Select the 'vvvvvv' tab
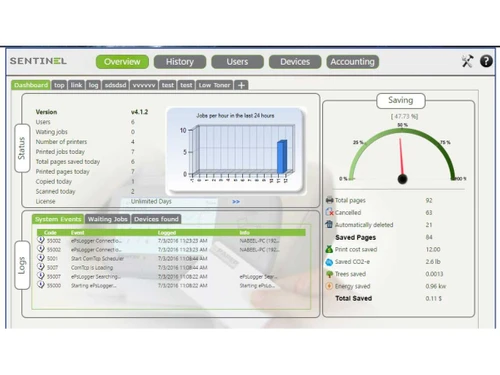Image resolution: width=500 pixels, height=375 pixels. [144, 85]
